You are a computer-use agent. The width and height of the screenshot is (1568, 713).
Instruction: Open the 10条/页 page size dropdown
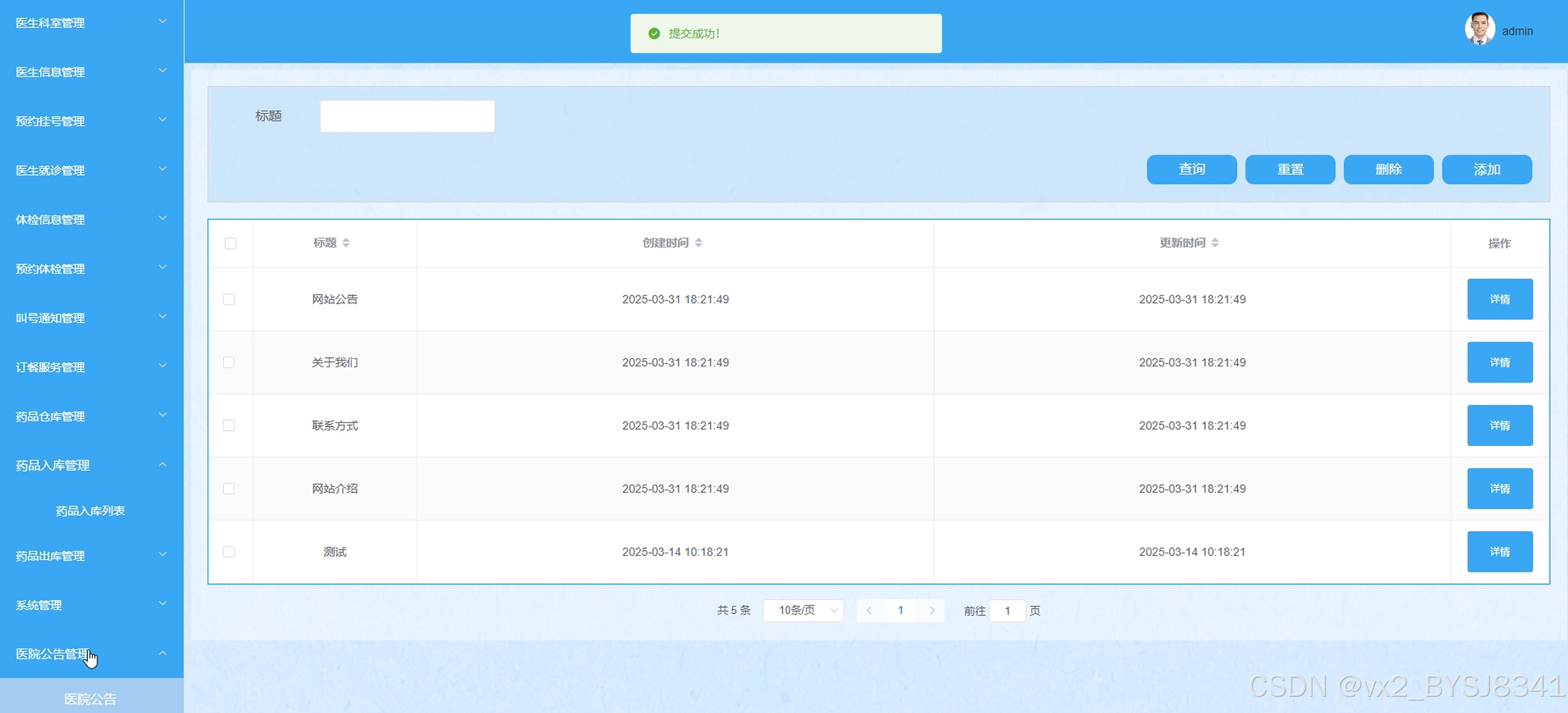(x=803, y=610)
